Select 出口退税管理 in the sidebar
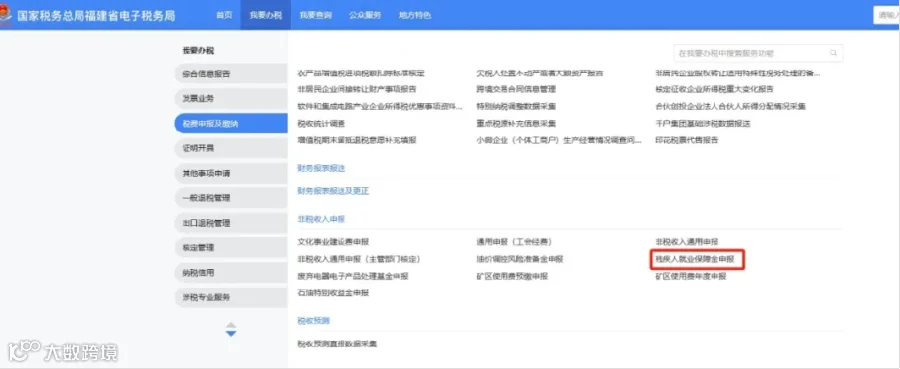900x369 pixels. pos(231,223)
